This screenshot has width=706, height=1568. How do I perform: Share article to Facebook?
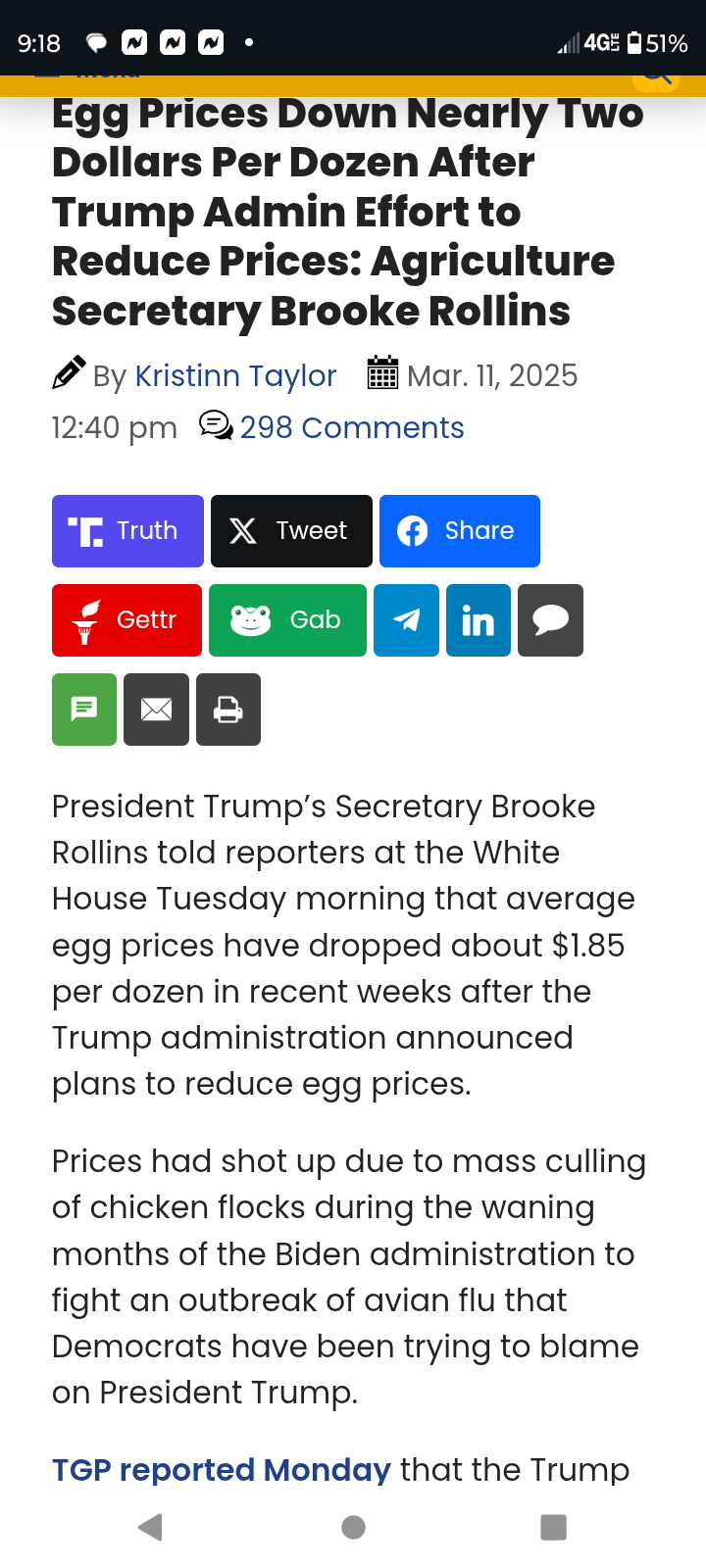(460, 531)
